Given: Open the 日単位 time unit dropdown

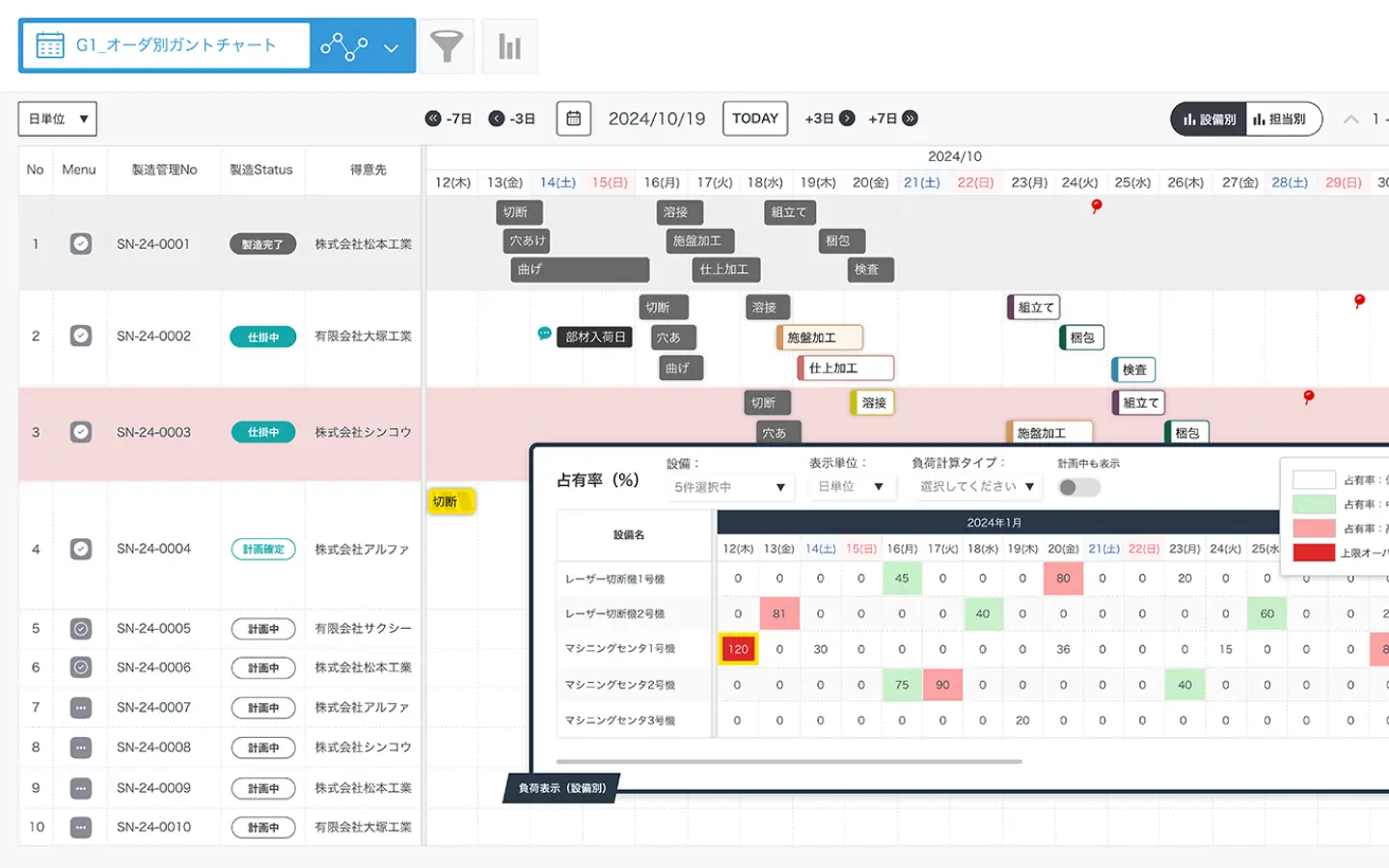Looking at the screenshot, I should (58, 119).
